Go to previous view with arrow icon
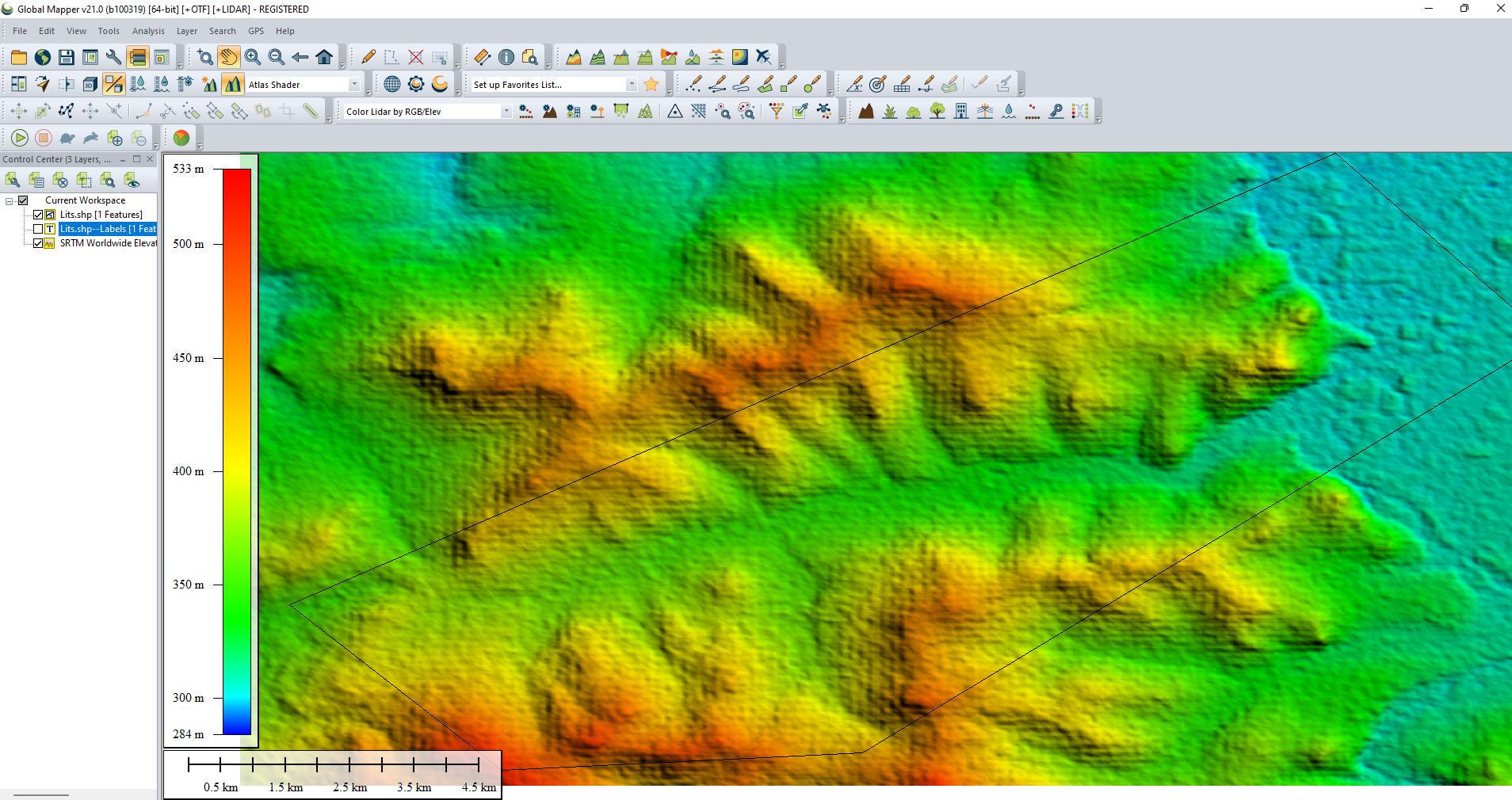Image resolution: width=1512 pixels, height=800 pixels. [300, 57]
